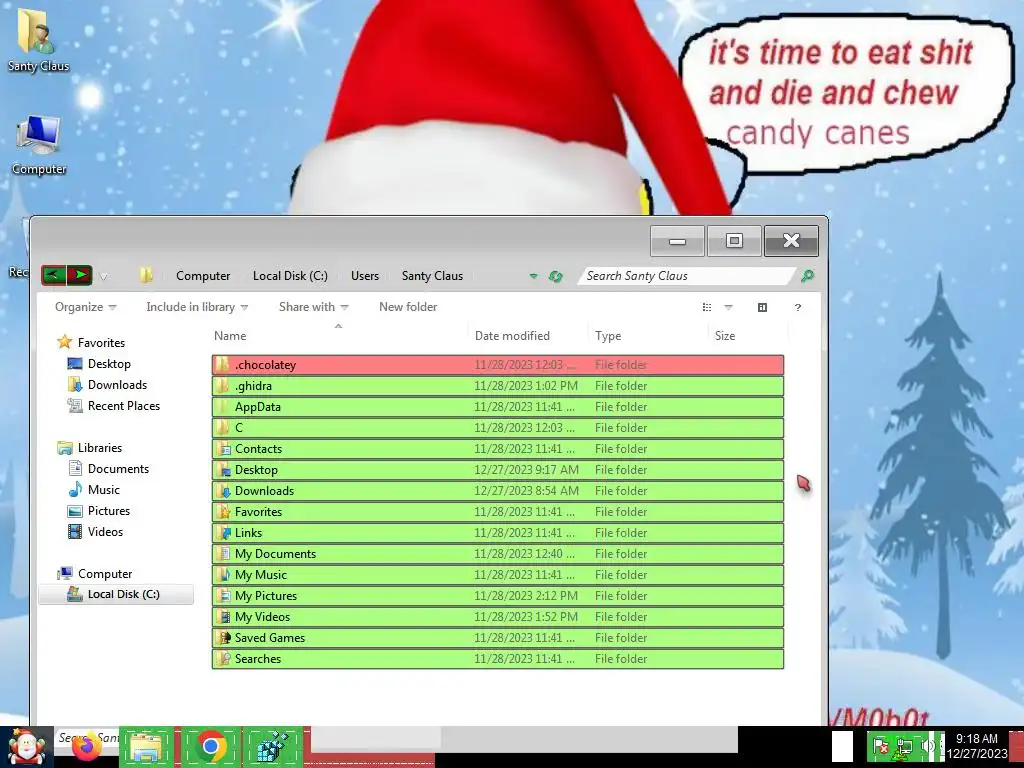Select Downloads folder icon in file list
The height and width of the screenshot is (768, 1024).
225,491
